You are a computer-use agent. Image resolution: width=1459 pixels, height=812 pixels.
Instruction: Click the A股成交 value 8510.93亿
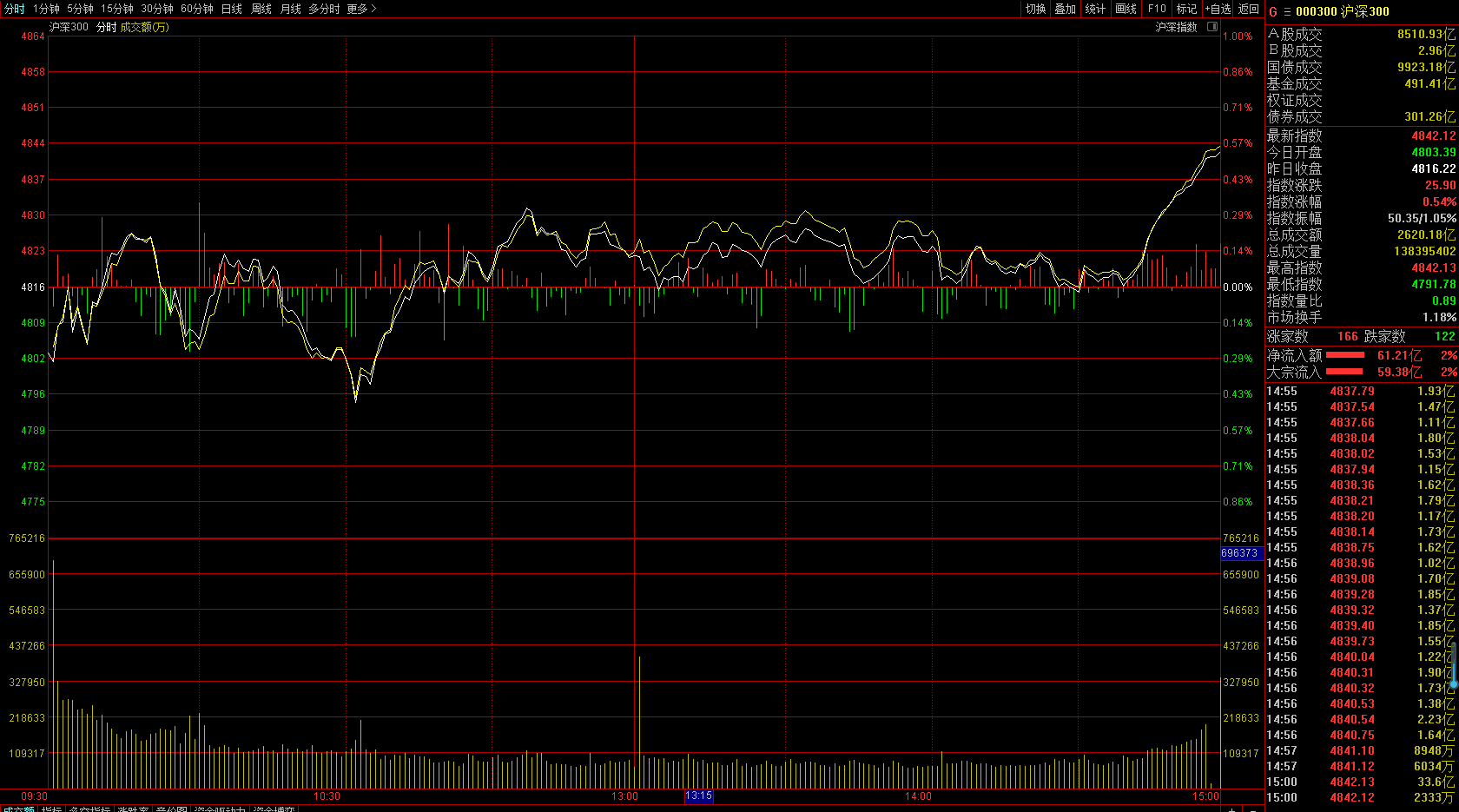[1426, 34]
